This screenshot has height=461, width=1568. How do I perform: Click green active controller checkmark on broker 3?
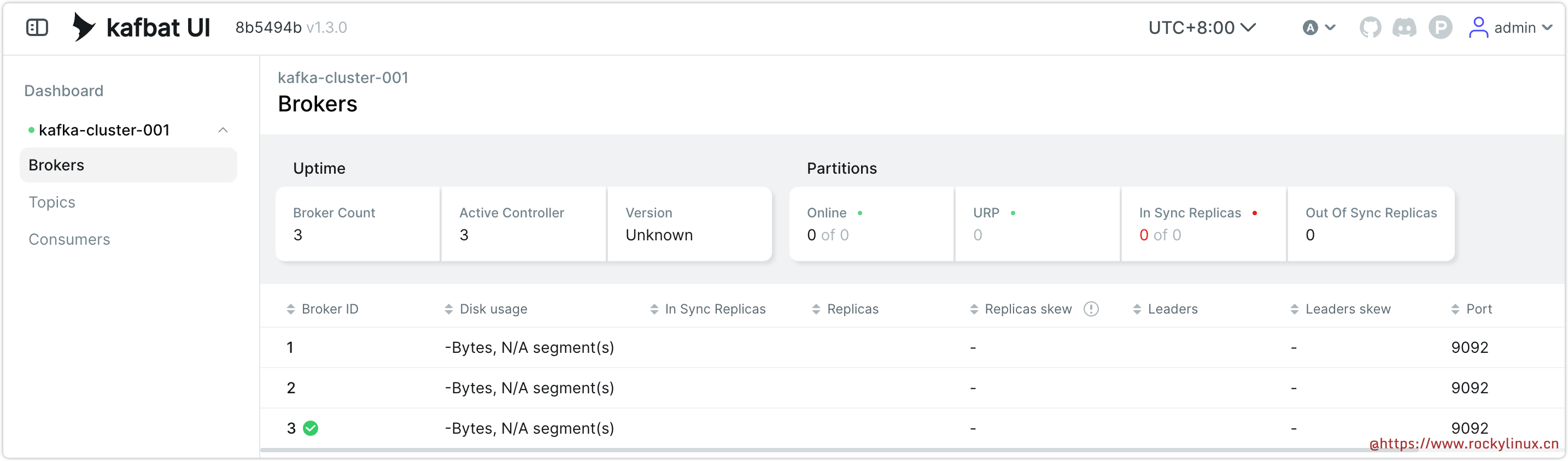tap(311, 428)
